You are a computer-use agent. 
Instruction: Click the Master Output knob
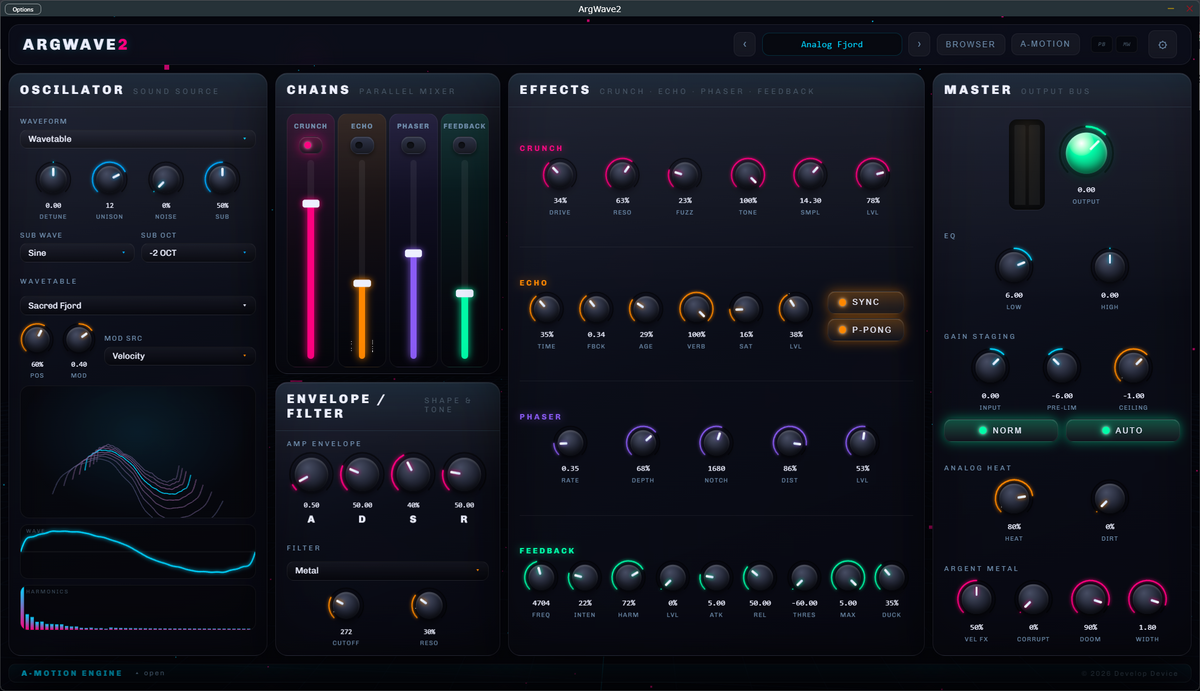(1086, 152)
